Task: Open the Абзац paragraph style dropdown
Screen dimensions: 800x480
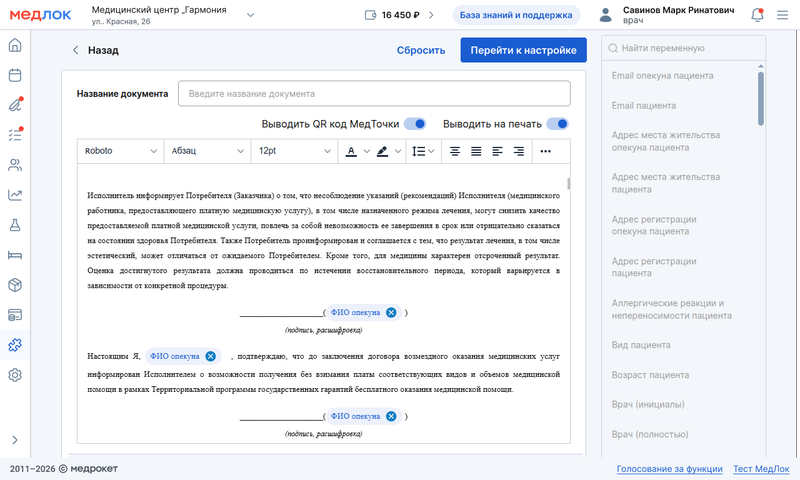Action: click(207, 151)
